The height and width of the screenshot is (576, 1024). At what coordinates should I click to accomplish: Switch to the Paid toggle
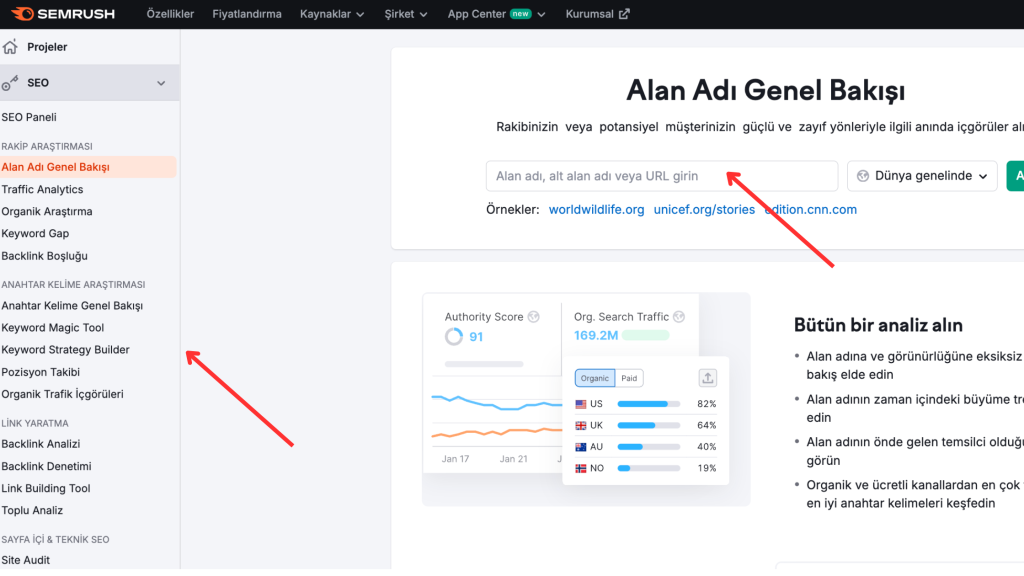pos(629,378)
